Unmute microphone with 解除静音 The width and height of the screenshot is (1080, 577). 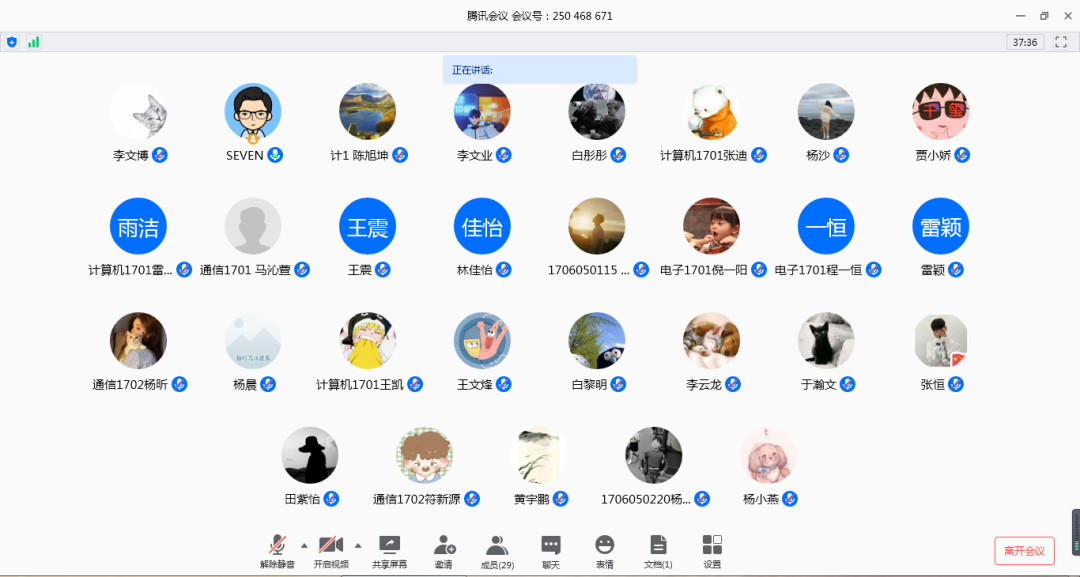[277, 551]
